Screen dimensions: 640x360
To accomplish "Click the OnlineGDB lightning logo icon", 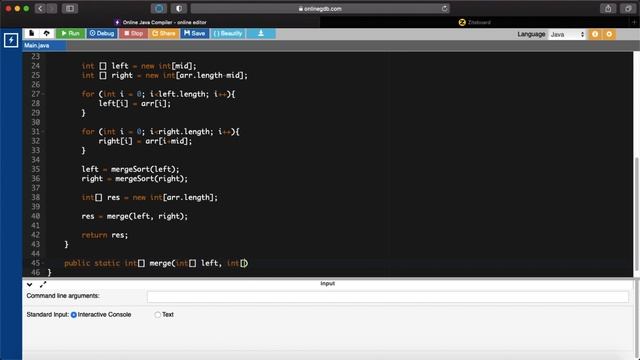I will (11, 40).
